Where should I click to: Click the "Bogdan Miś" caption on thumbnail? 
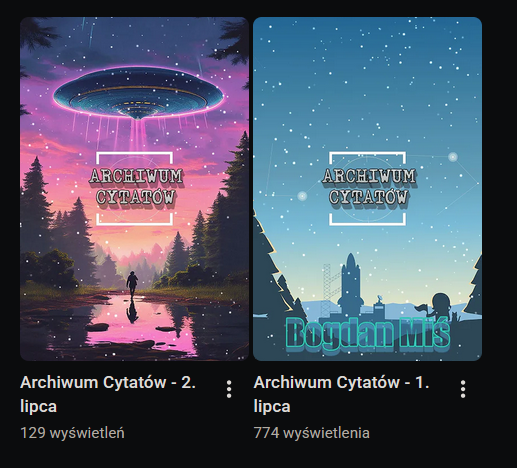pos(368,333)
